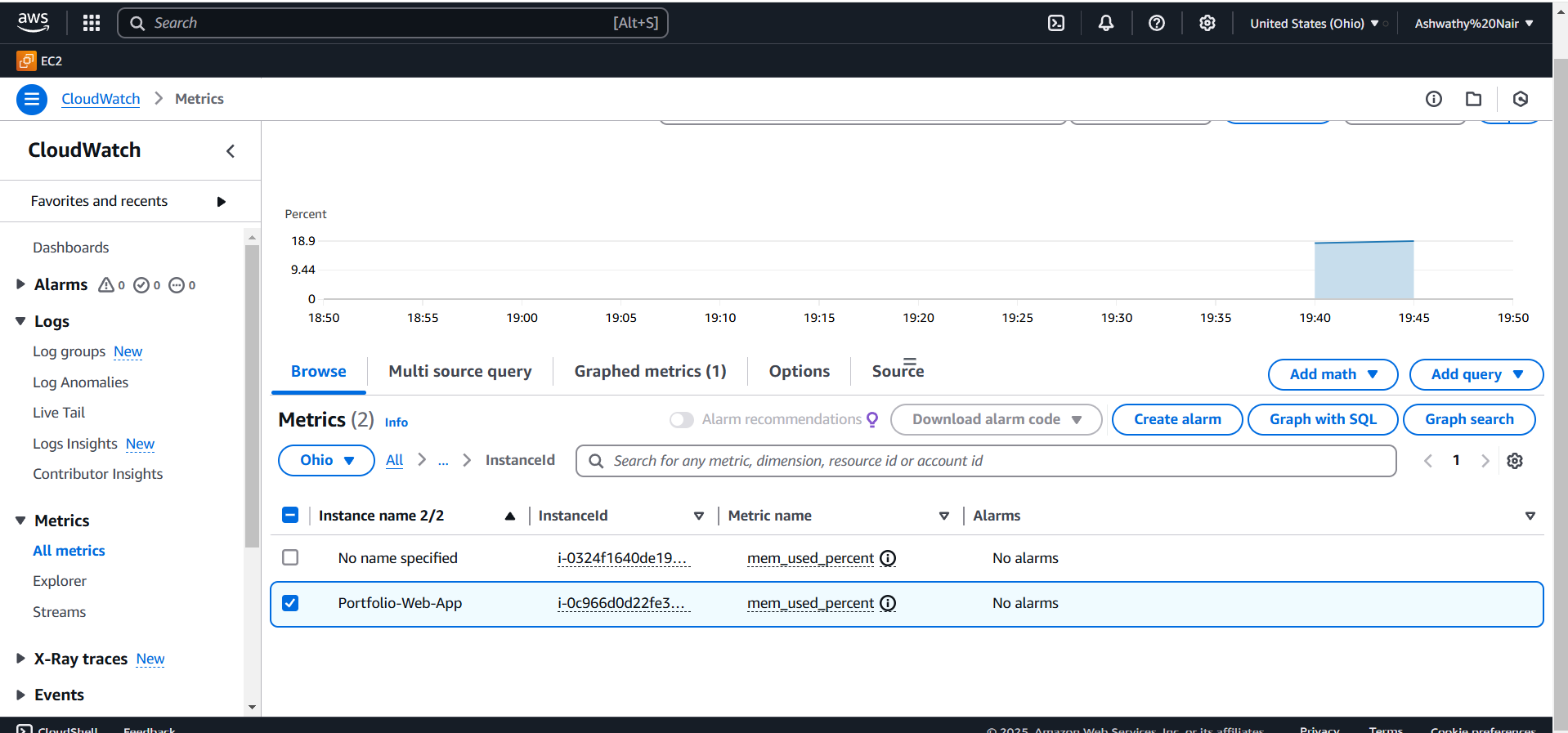This screenshot has width=1568, height=733.
Task: Click the All breadcrumb link
Action: [394, 460]
